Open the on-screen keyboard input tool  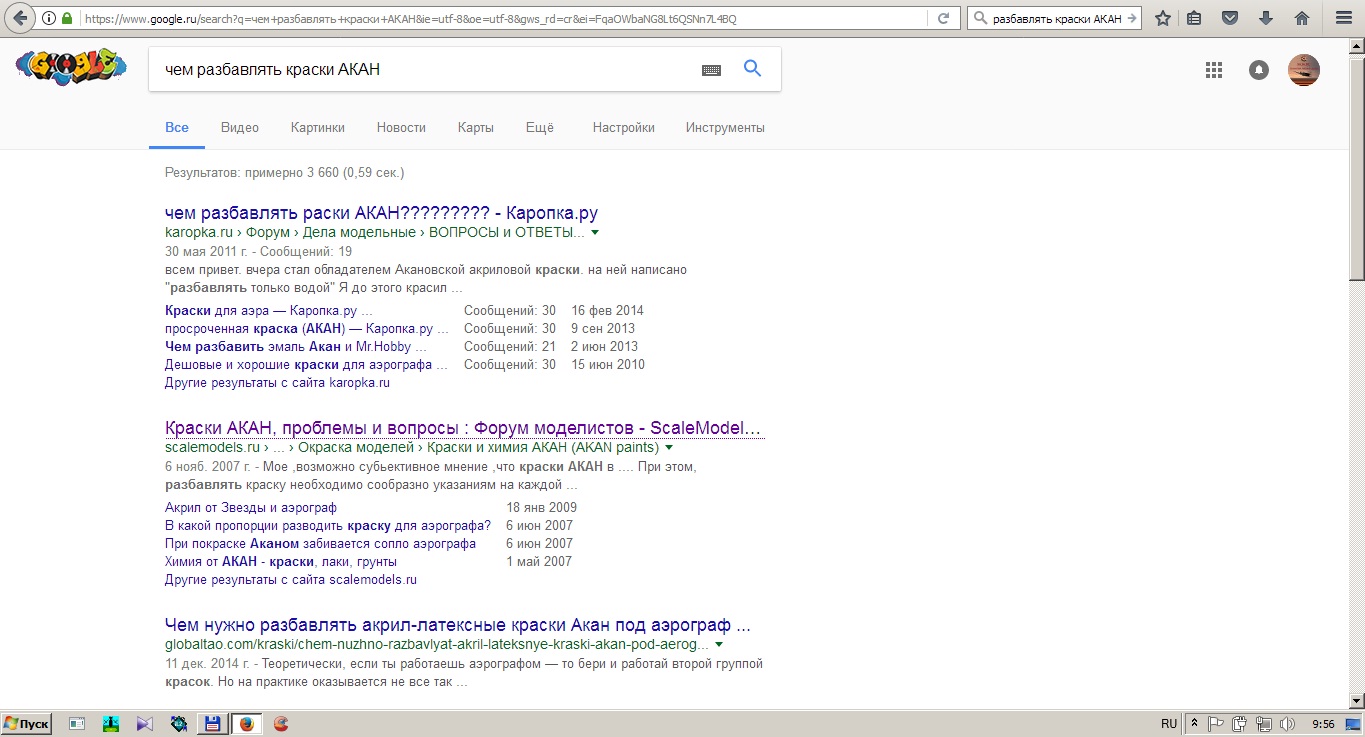711,70
